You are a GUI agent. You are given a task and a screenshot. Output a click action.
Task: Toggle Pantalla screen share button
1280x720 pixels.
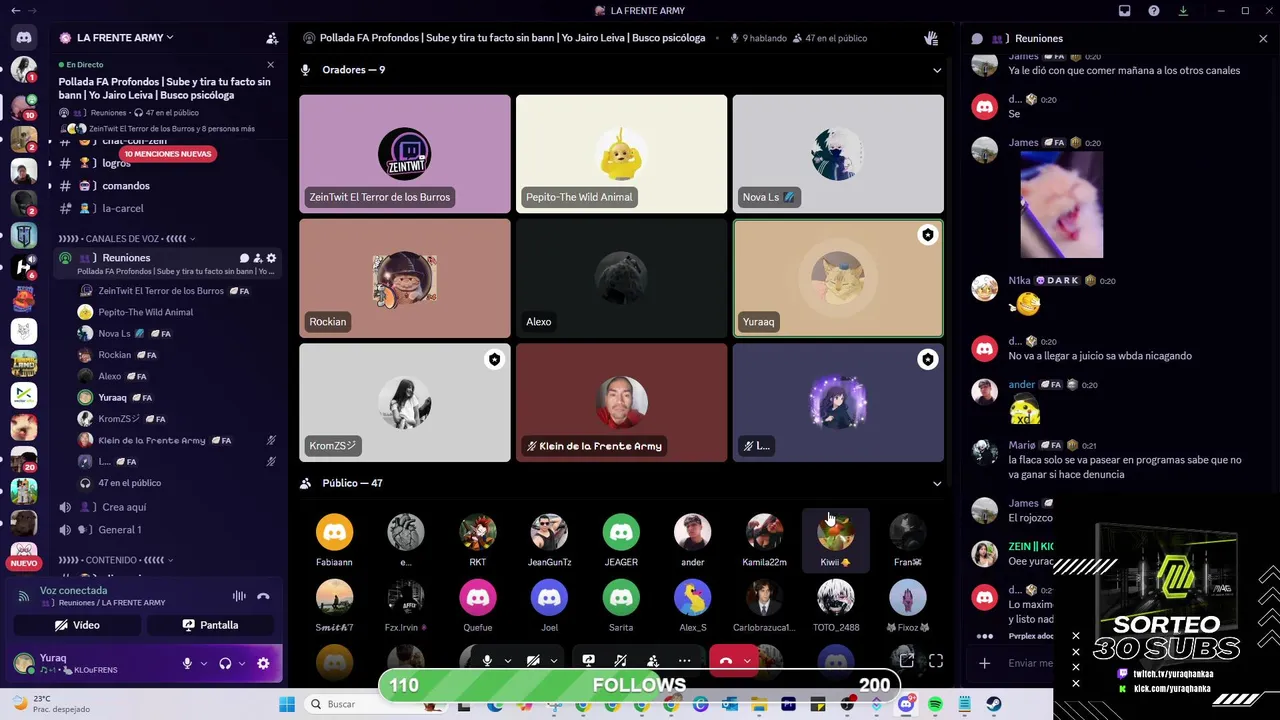[x=210, y=625]
